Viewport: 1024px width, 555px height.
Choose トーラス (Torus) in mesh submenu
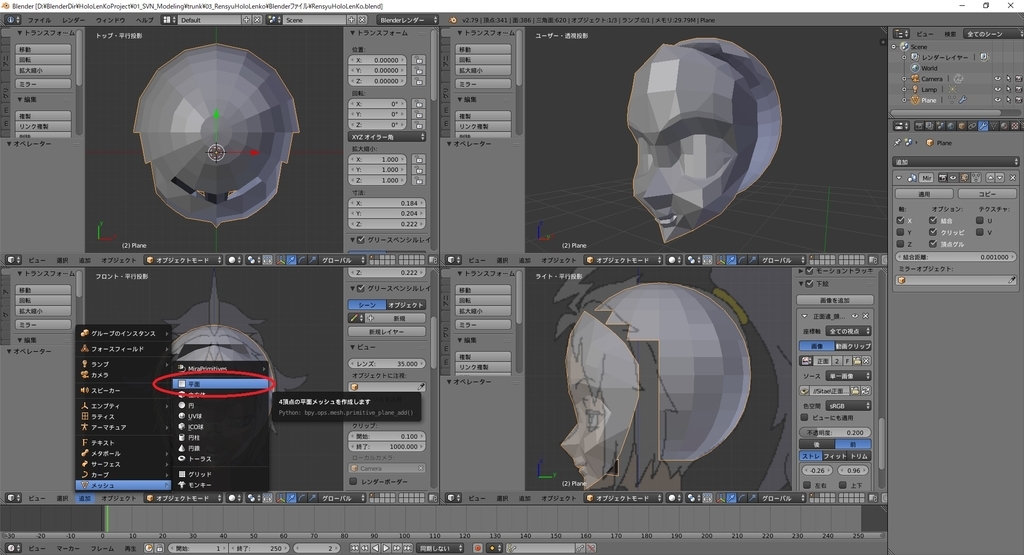[x=221, y=458]
